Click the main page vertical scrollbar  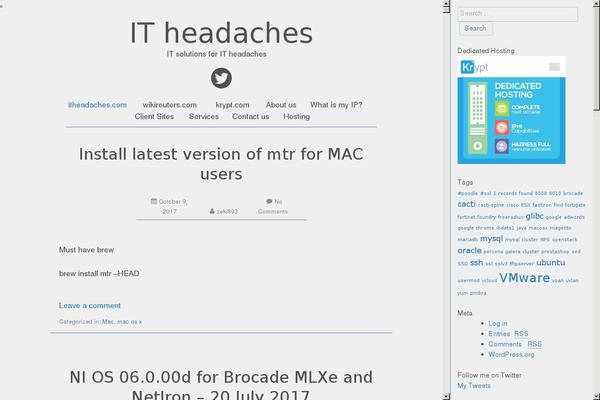[x=446, y=200]
